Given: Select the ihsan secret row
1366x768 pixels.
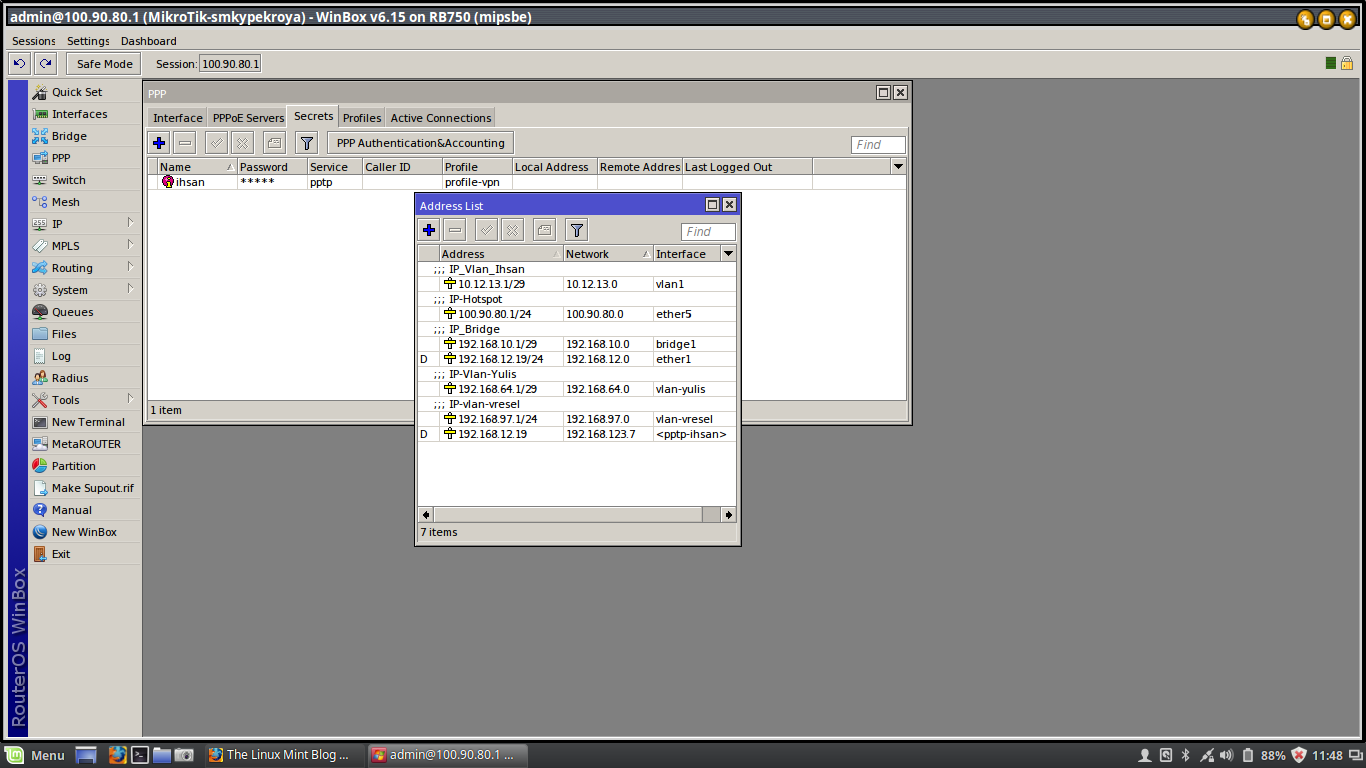Looking at the screenshot, I should 527,182.
